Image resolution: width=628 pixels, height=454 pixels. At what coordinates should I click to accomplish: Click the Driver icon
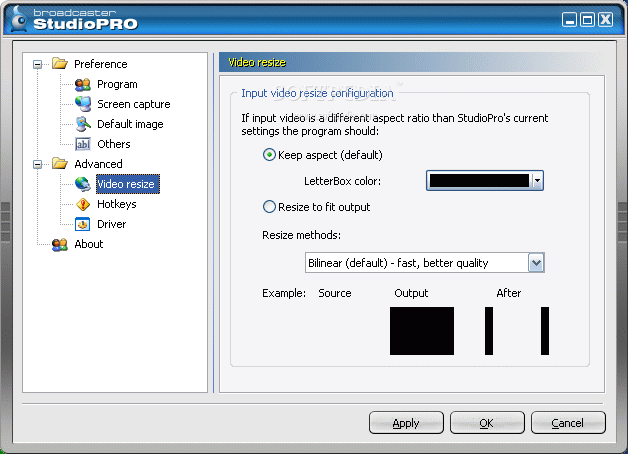pos(83,224)
